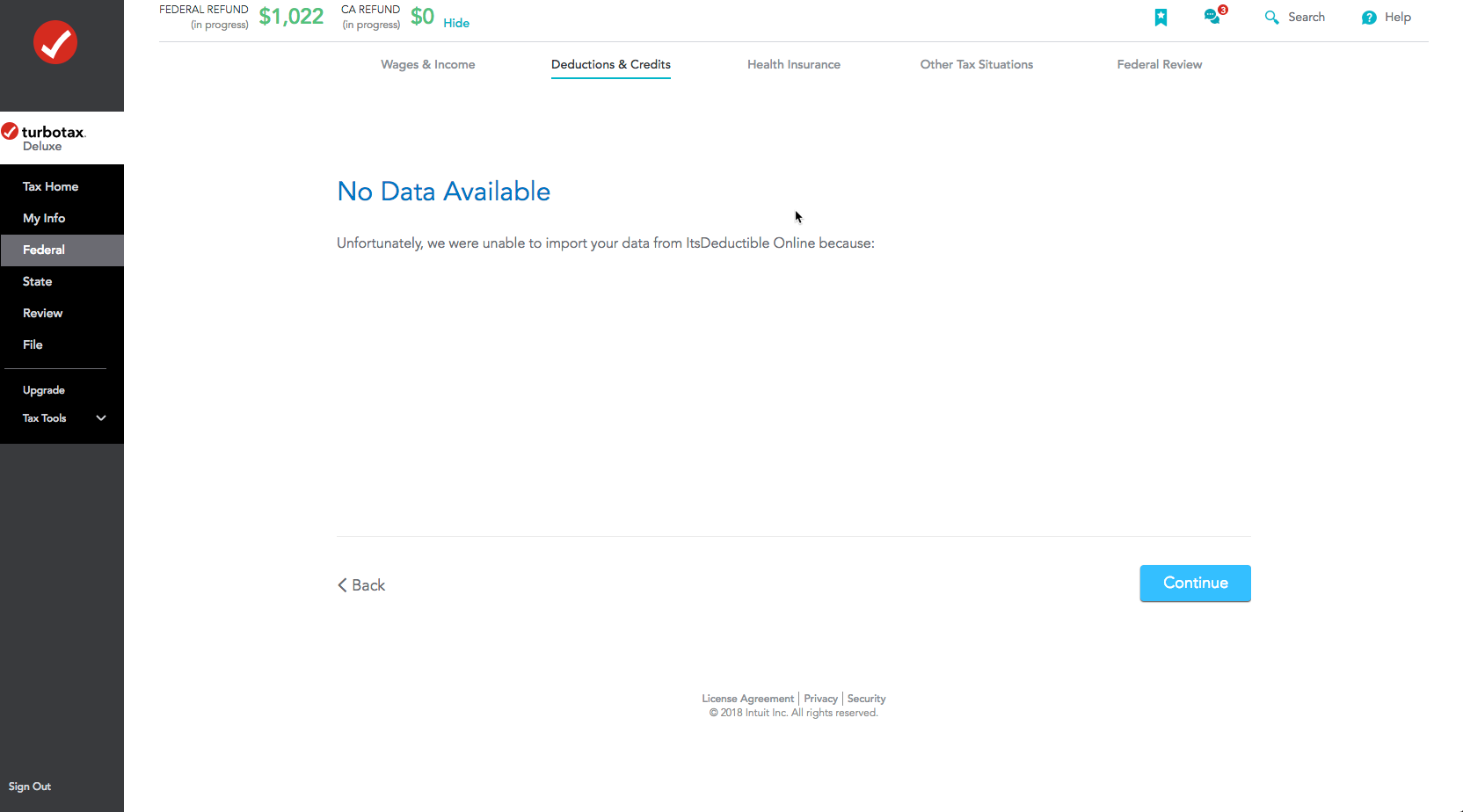1463x812 pixels.
Task: Click the CA refund amount $0
Action: (x=422, y=17)
